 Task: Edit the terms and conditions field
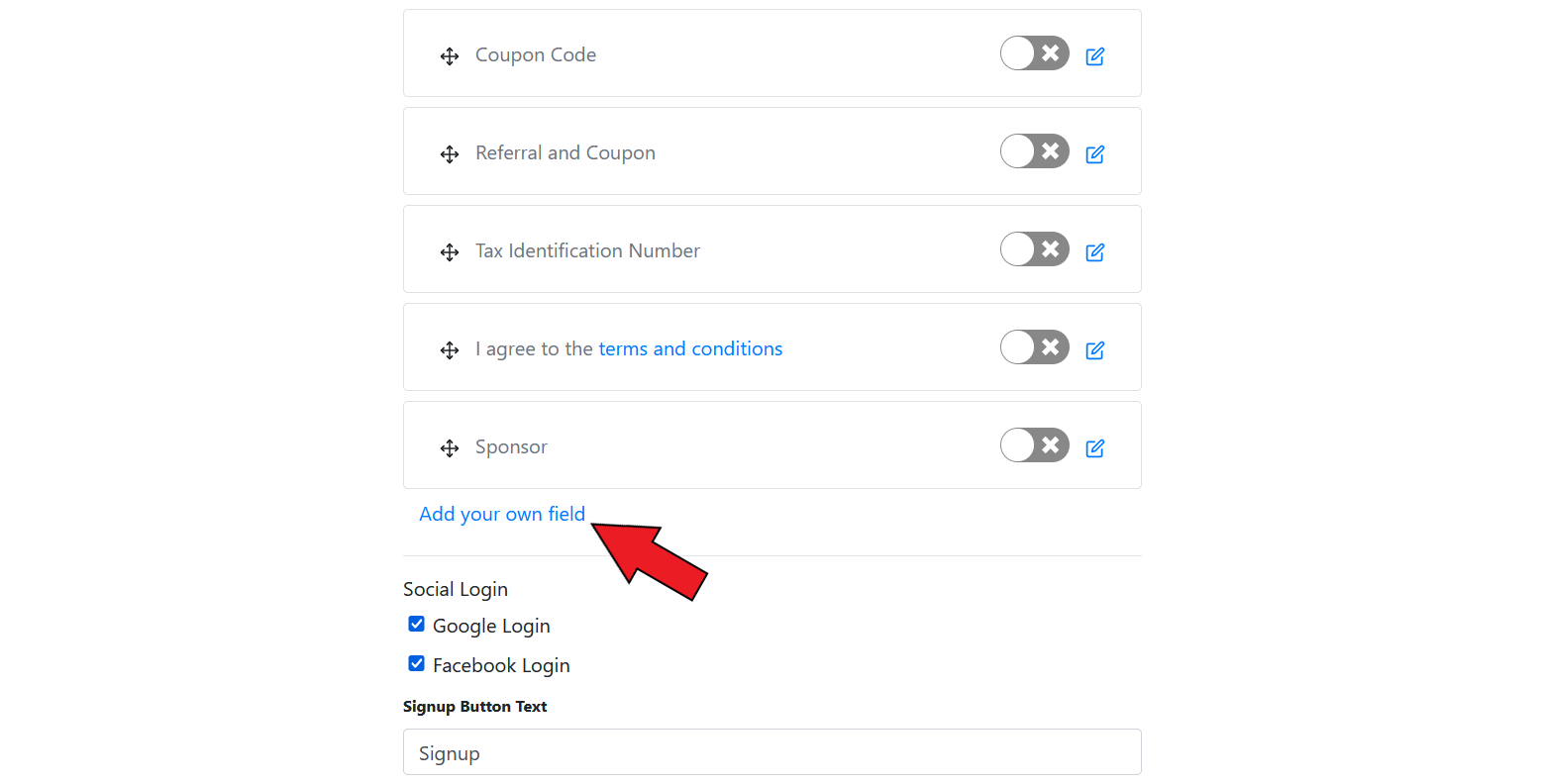click(1094, 350)
